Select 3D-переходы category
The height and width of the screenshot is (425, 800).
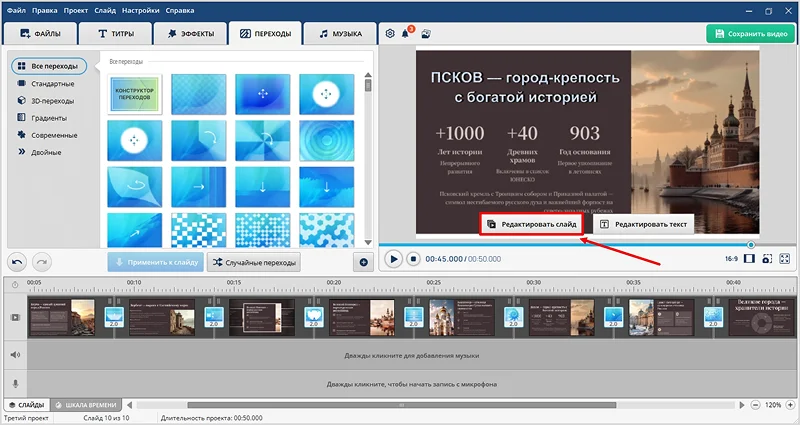[x=46, y=101]
